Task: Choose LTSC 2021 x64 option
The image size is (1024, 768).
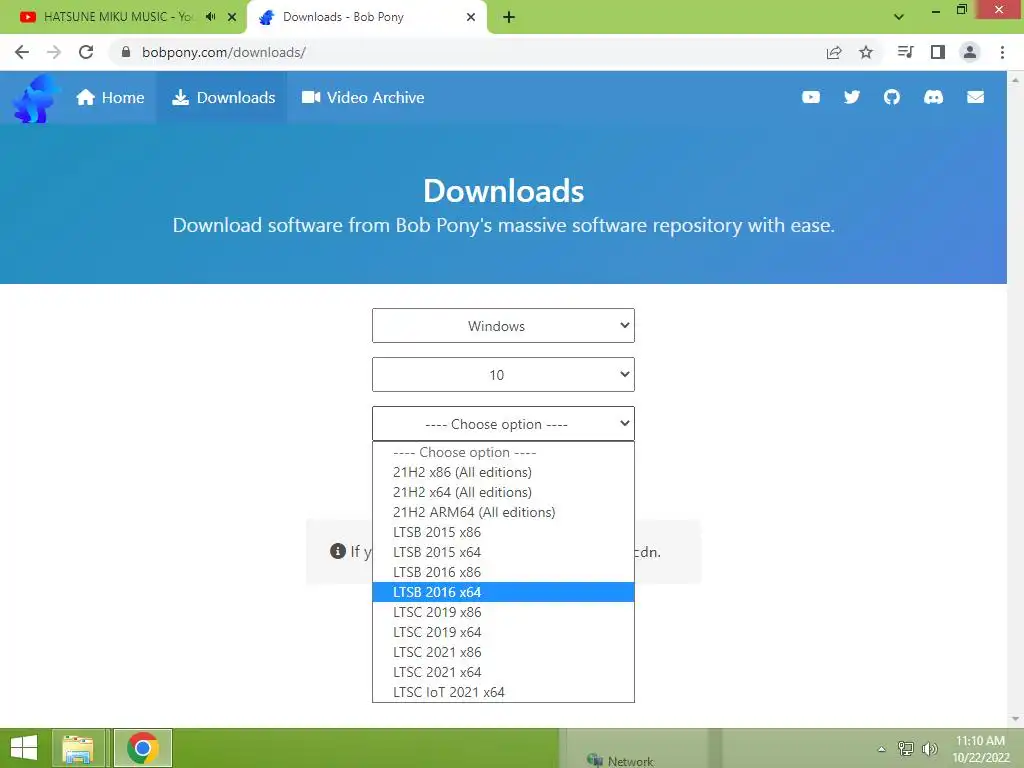Action: pos(503,672)
